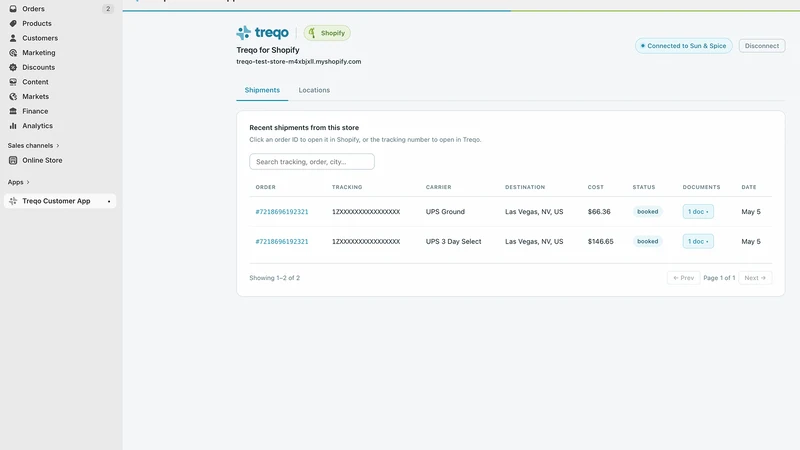Click the Marketing target icon
The image size is (800, 450).
pos(13,53)
